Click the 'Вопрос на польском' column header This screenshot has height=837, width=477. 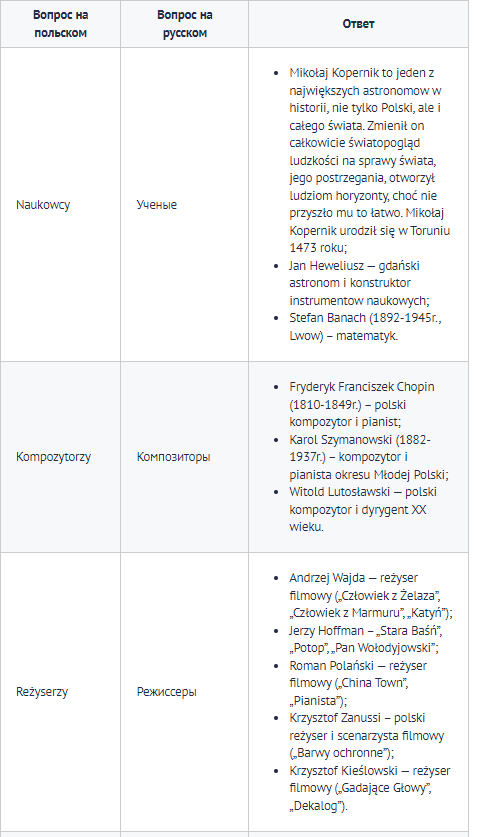click(60, 24)
